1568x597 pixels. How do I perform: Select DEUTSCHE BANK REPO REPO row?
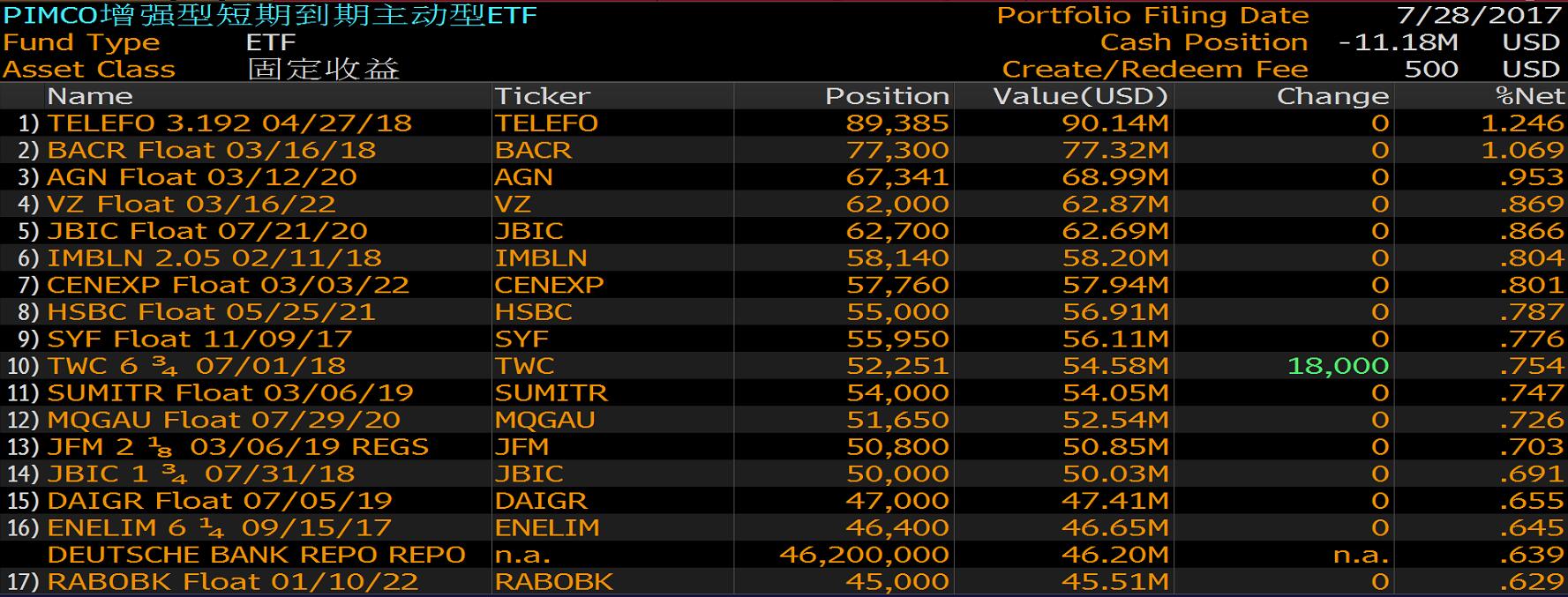click(256, 555)
